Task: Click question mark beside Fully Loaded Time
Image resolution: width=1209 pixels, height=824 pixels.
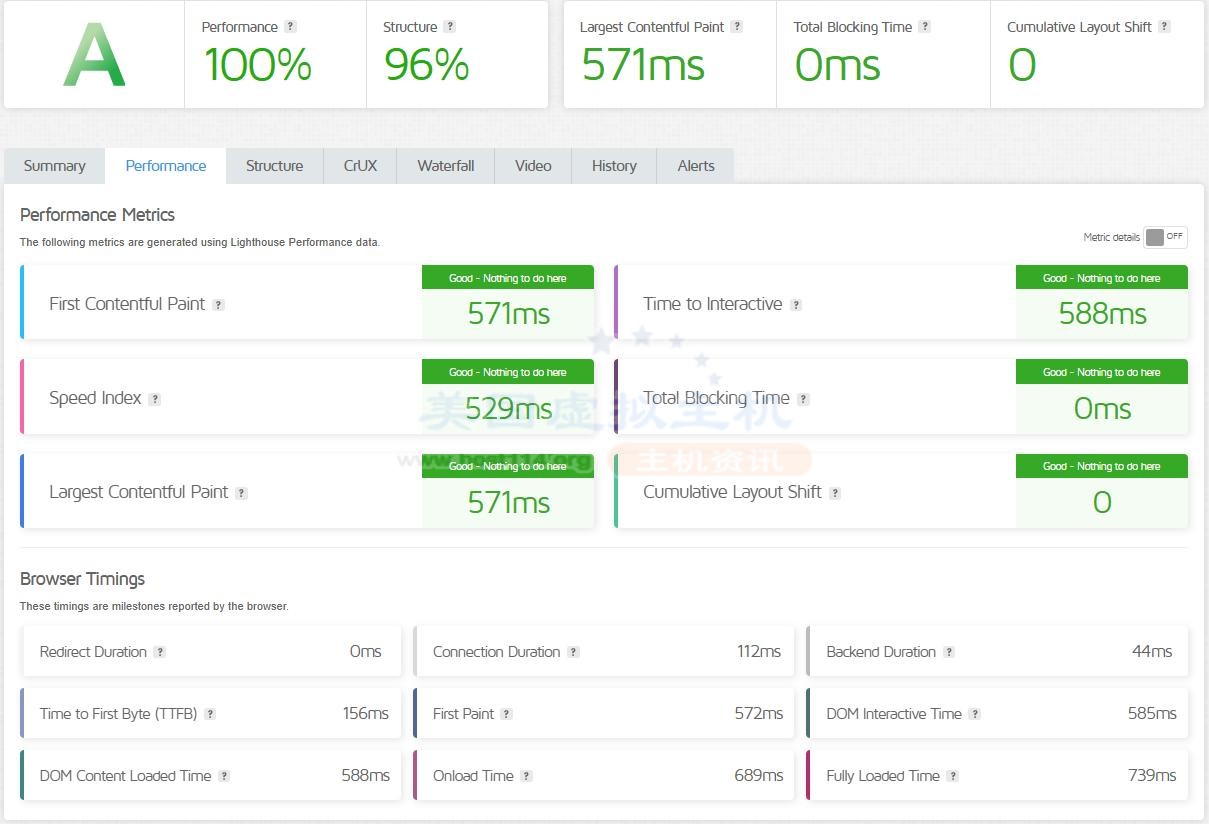Action: click(952, 776)
